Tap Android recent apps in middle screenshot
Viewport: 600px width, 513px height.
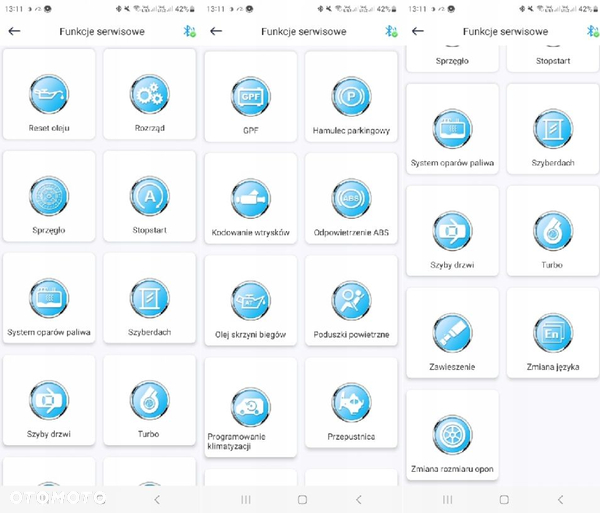coord(246,499)
